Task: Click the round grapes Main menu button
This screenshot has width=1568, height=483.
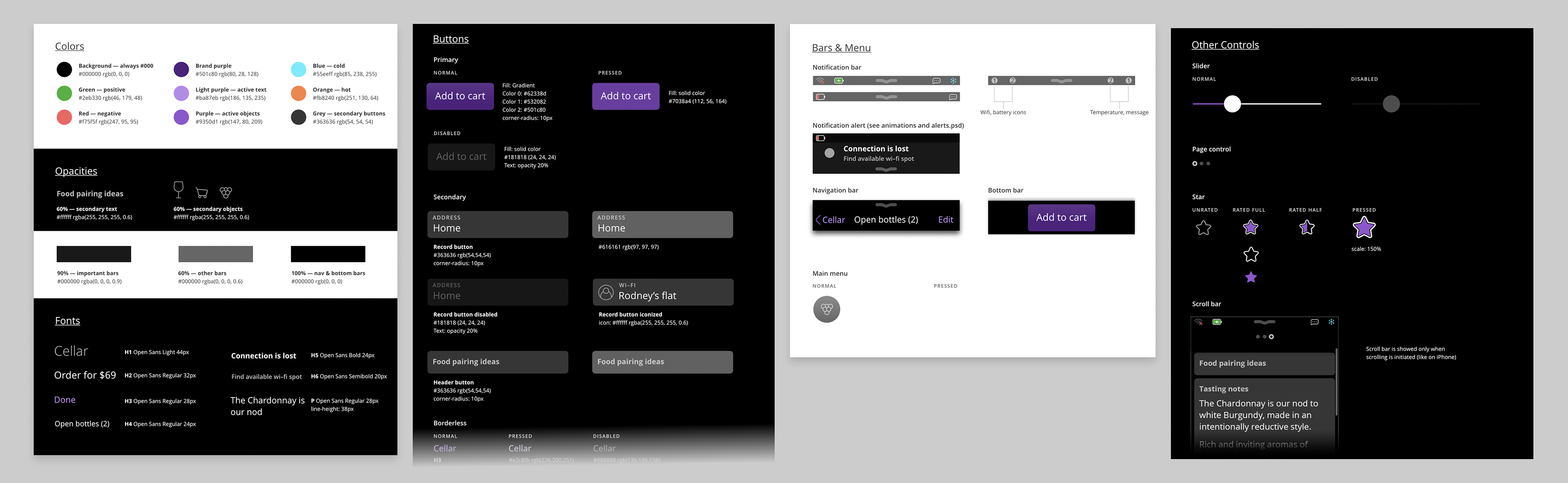Action: 826,309
